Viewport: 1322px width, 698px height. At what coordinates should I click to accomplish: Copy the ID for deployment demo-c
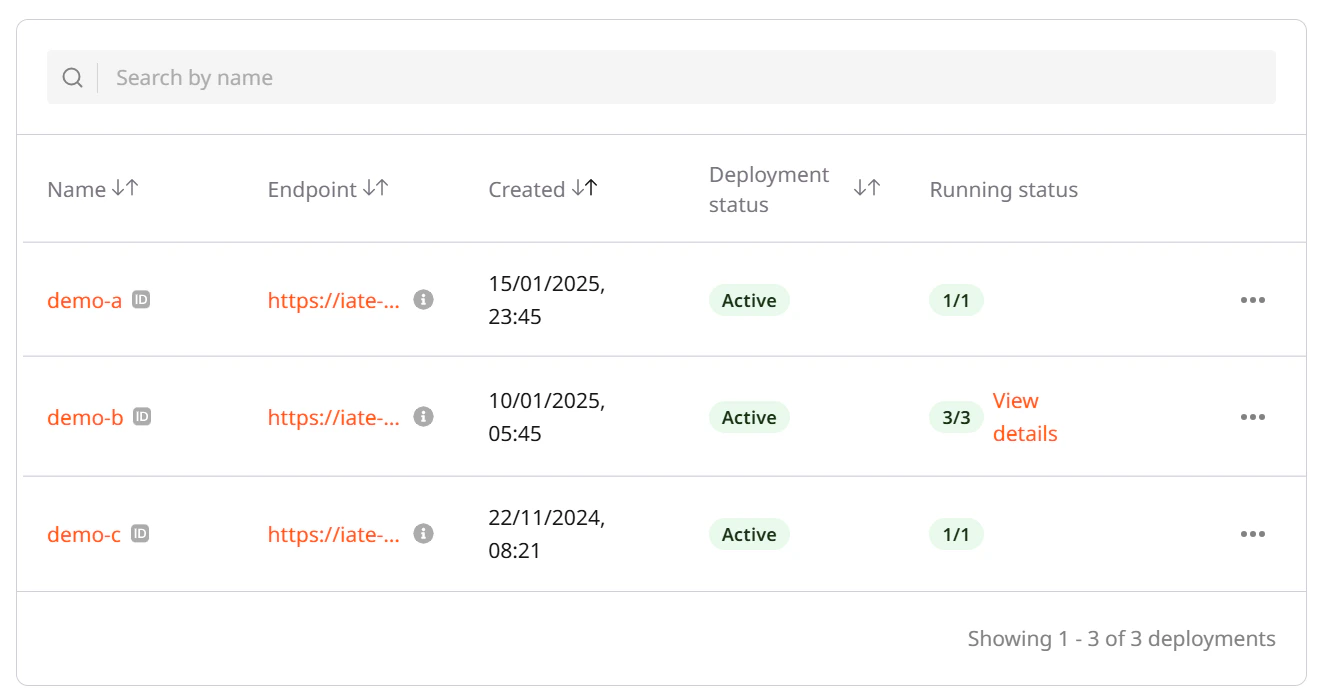pyautogui.click(x=141, y=534)
